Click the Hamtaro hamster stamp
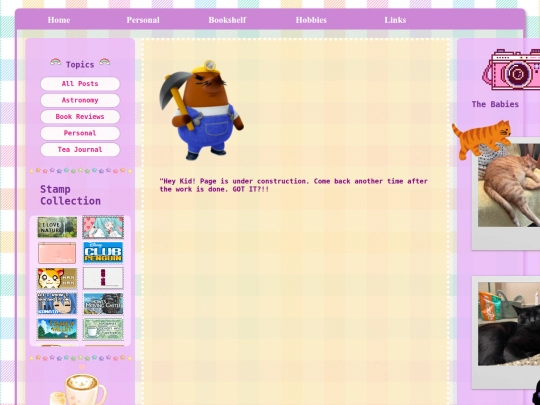This screenshot has height=405, width=540. (x=57, y=278)
